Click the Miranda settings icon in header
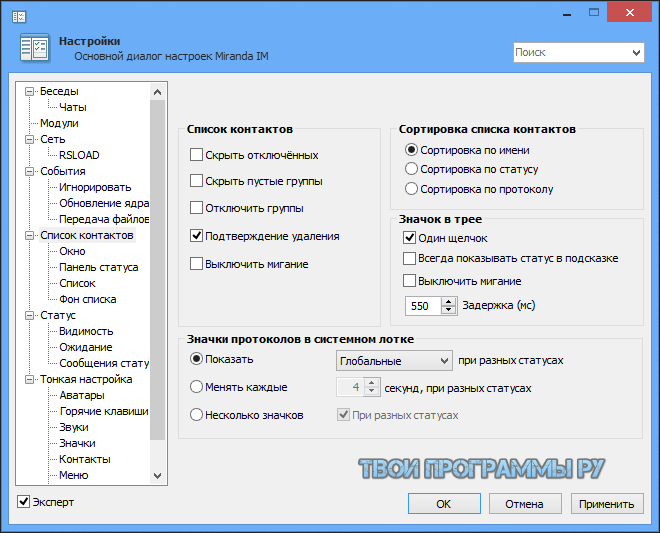This screenshot has height=533, width=660. point(33,49)
